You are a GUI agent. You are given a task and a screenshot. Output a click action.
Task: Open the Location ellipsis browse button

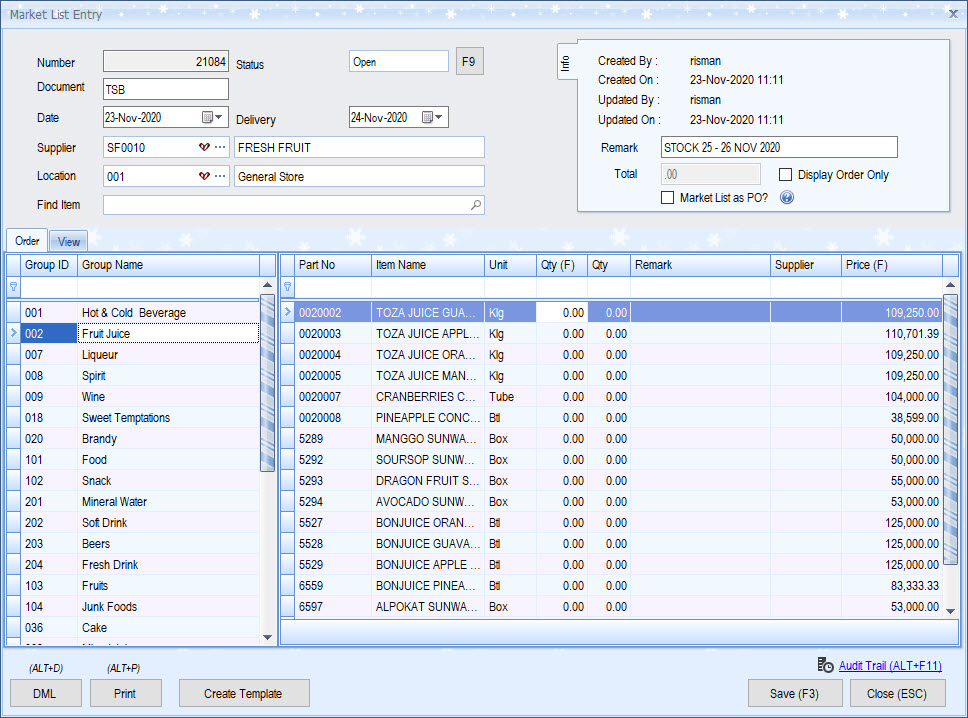pos(220,176)
